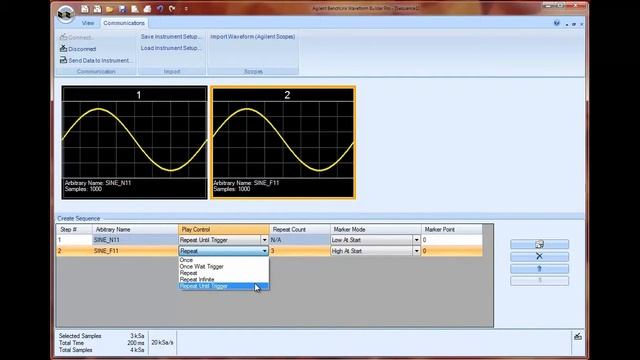Choose highlighted Repeat Until Trigger option
The height and width of the screenshot is (360, 640).
tap(224, 286)
